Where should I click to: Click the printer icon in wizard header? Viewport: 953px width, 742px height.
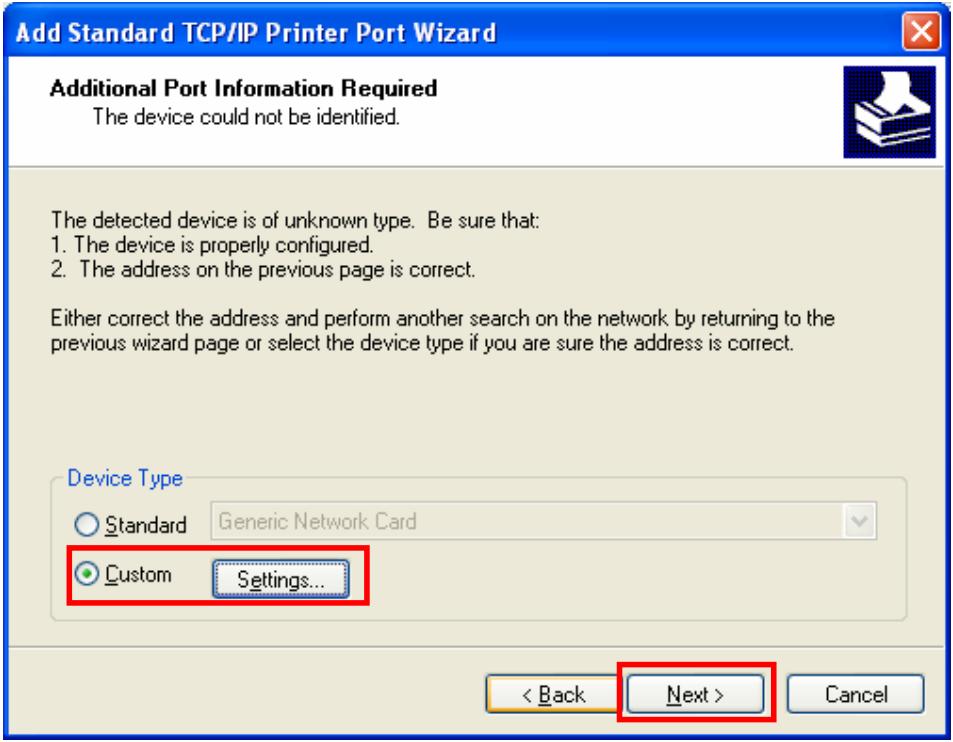point(889,112)
